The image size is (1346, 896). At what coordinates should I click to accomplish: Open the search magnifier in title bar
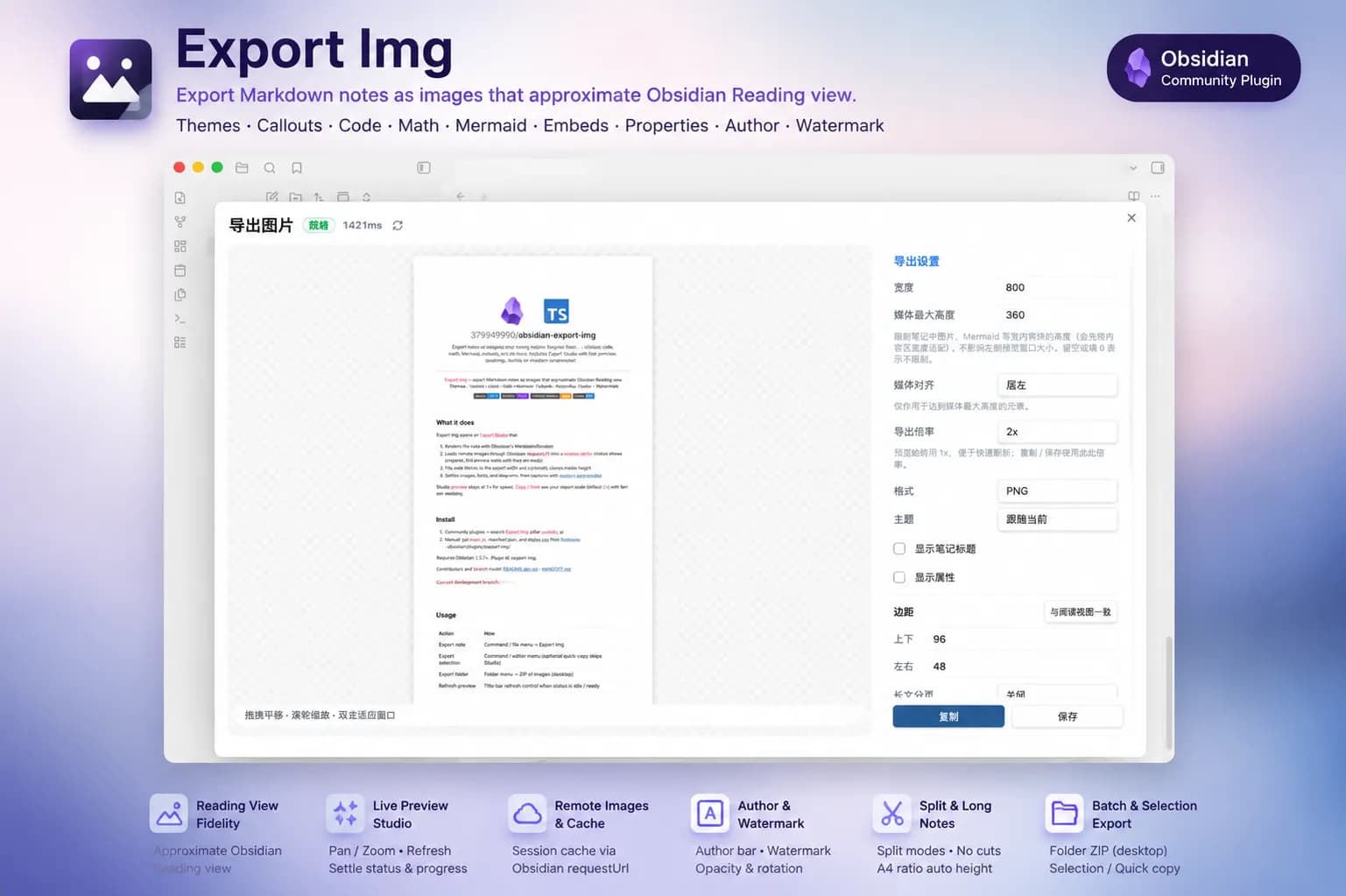coord(270,167)
